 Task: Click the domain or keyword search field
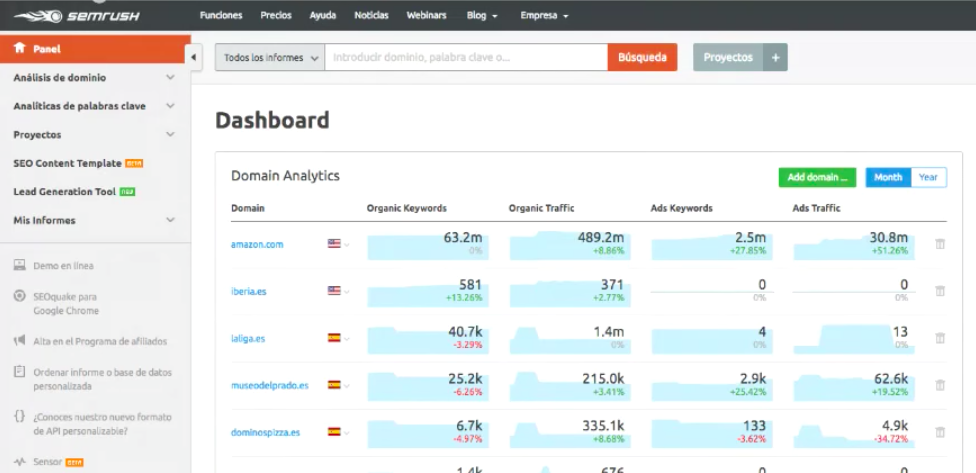[466, 57]
